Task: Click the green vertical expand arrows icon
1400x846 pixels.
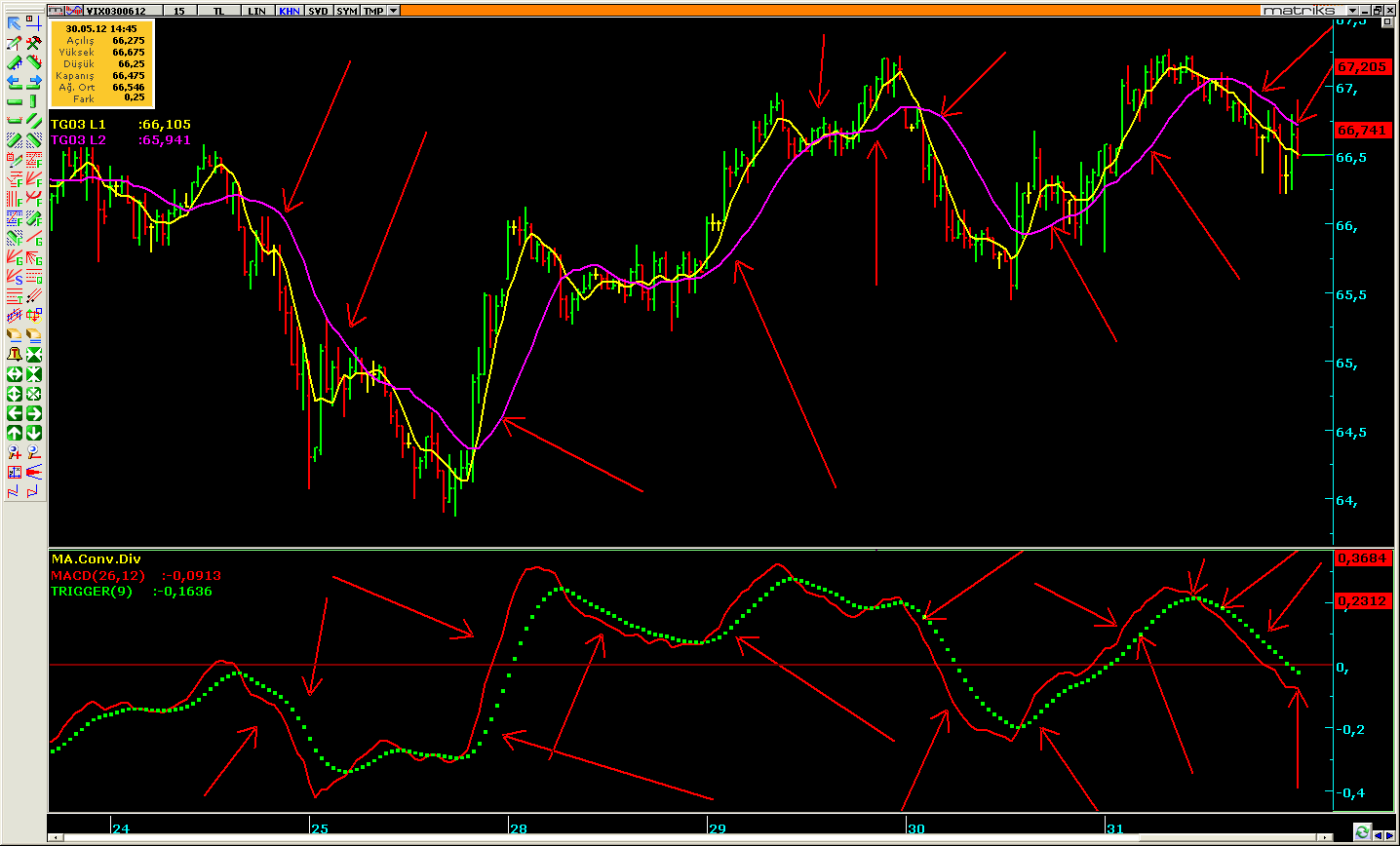Action: coord(15,394)
